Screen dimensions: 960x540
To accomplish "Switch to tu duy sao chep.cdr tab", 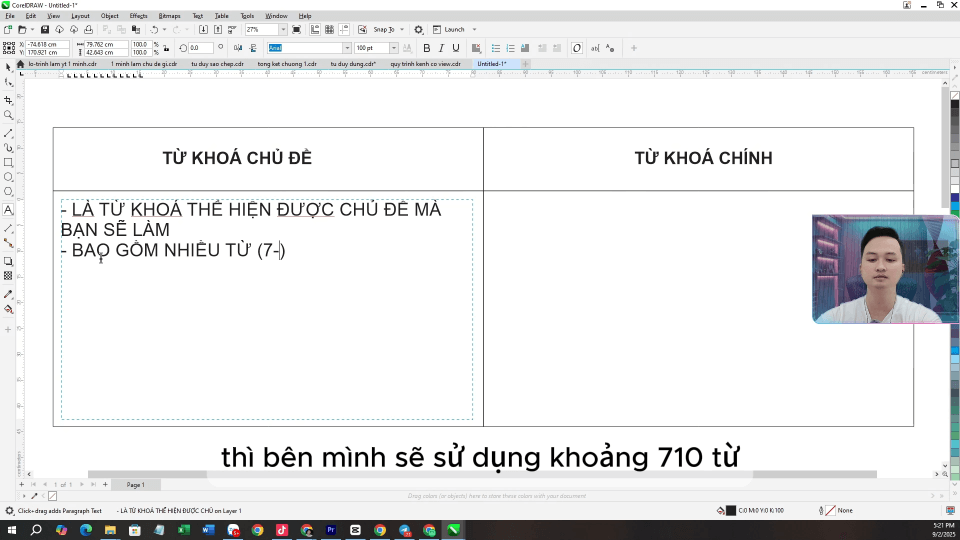I will click(x=217, y=64).
